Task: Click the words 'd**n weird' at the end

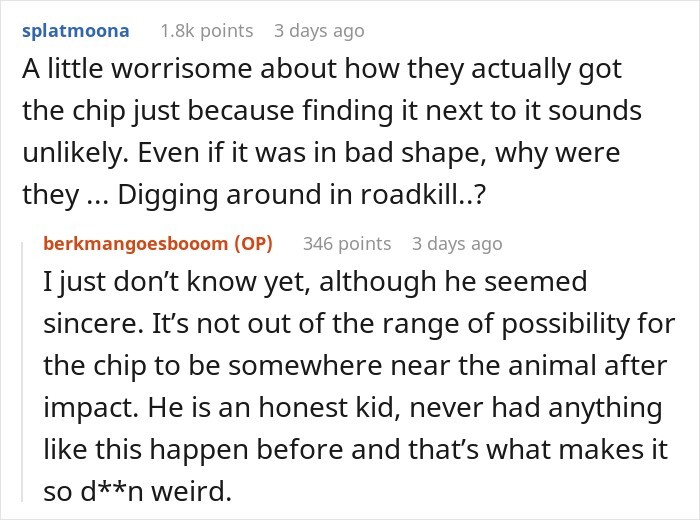Action: pyautogui.click(x=156, y=491)
